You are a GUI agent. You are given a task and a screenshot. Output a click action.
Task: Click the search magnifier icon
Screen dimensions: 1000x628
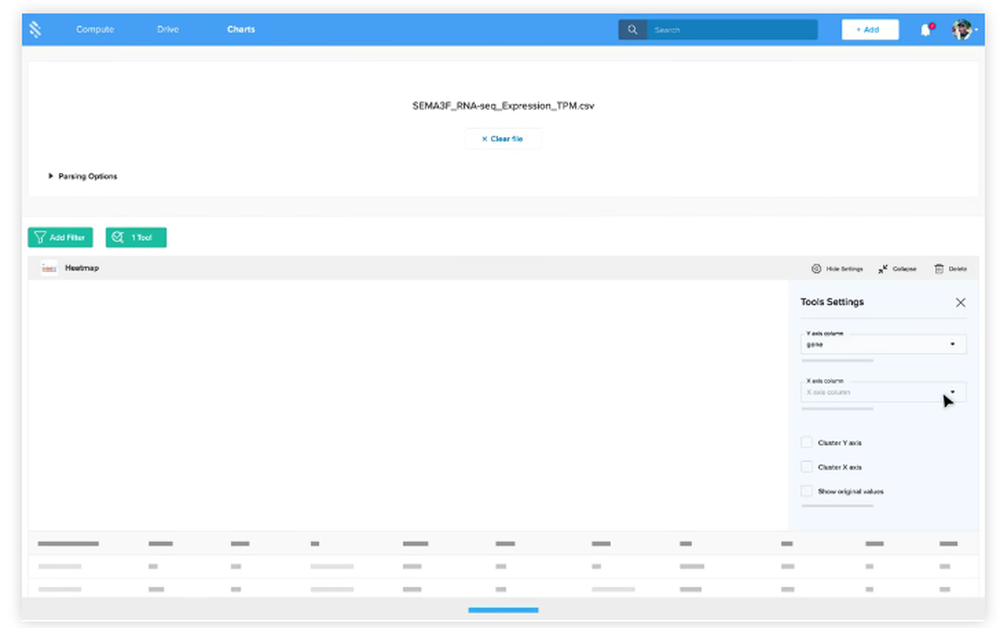point(632,29)
